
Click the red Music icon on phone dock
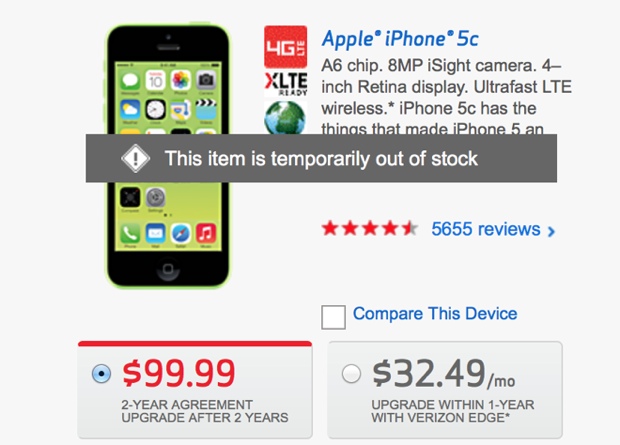pyautogui.click(x=206, y=233)
